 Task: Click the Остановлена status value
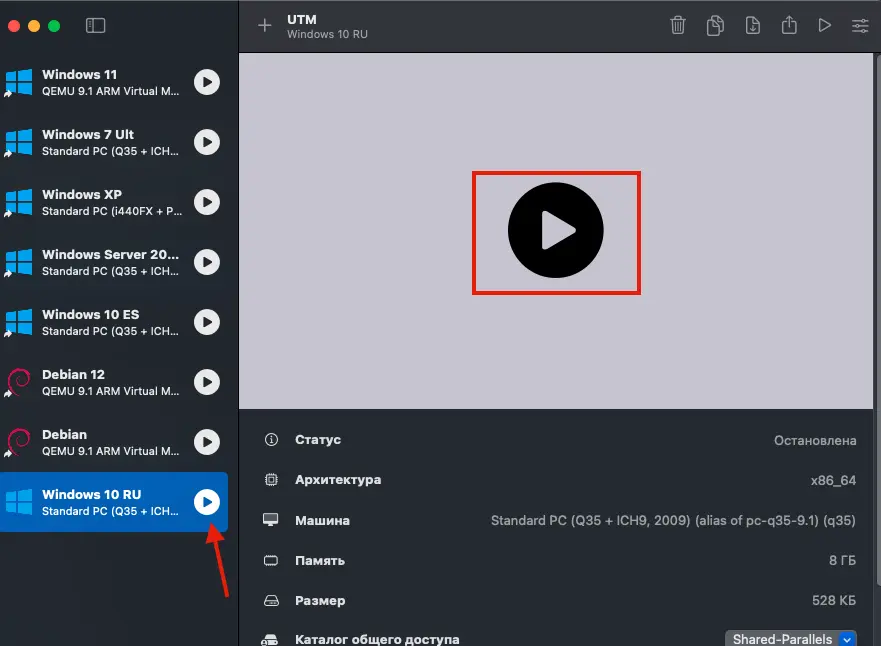(x=815, y=440)
